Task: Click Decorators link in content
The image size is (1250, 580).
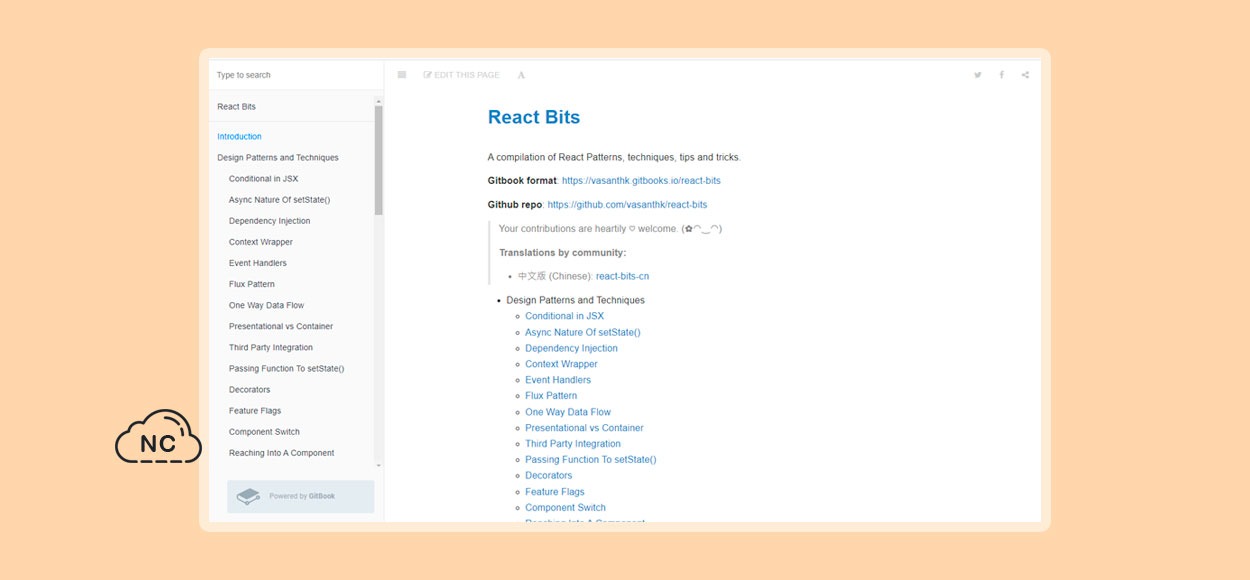Action: point(549,476)
